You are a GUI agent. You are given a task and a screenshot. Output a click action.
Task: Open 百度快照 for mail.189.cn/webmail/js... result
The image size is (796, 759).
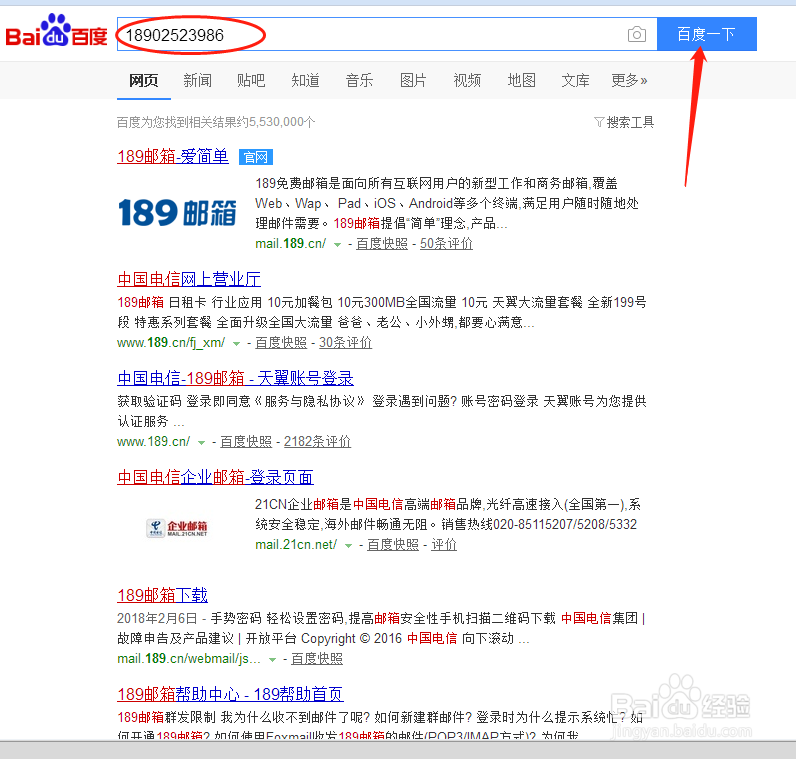pyautogui.click(x=317, y=659)
